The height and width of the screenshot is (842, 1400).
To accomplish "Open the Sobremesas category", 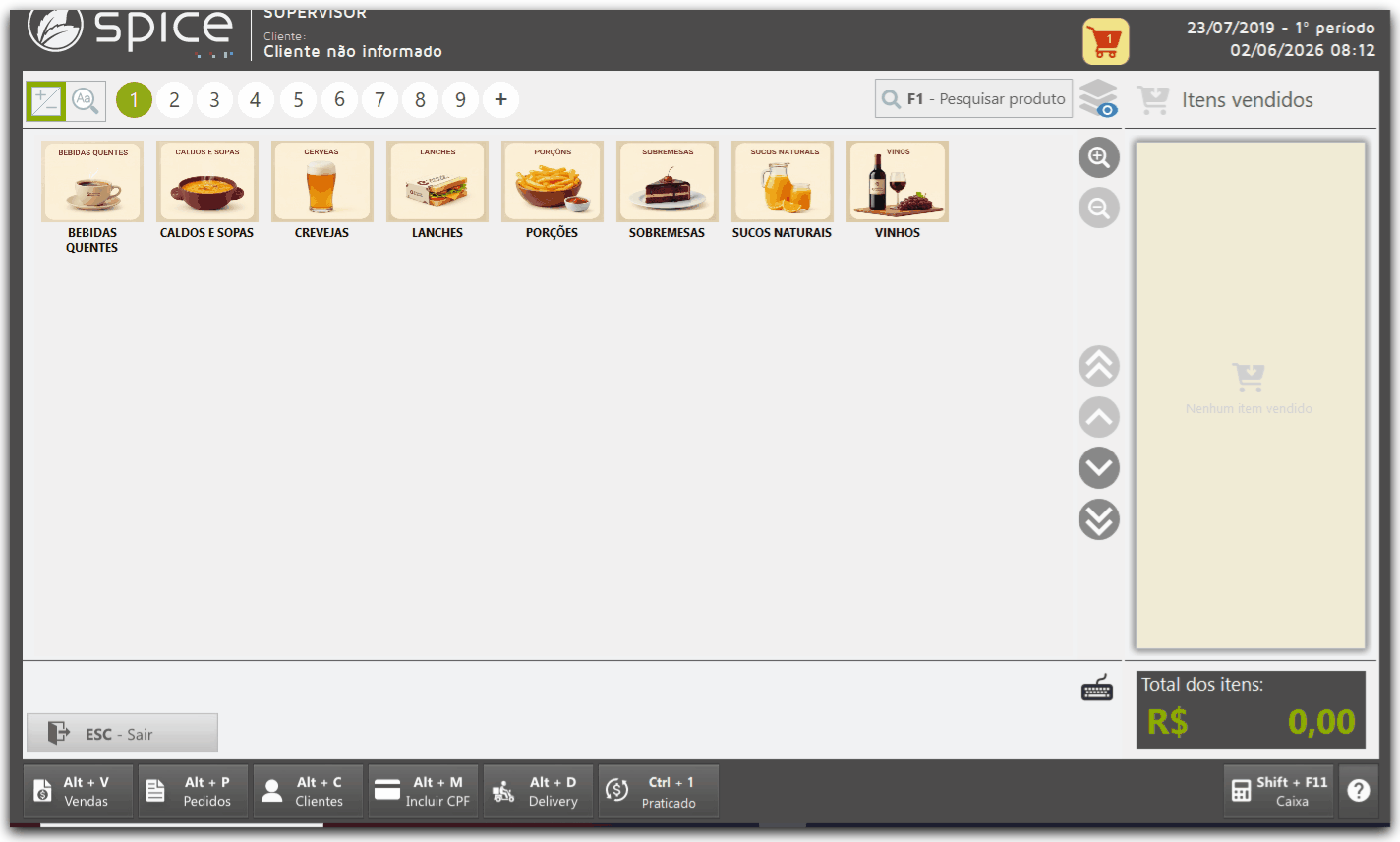I will tap(668, 191).
